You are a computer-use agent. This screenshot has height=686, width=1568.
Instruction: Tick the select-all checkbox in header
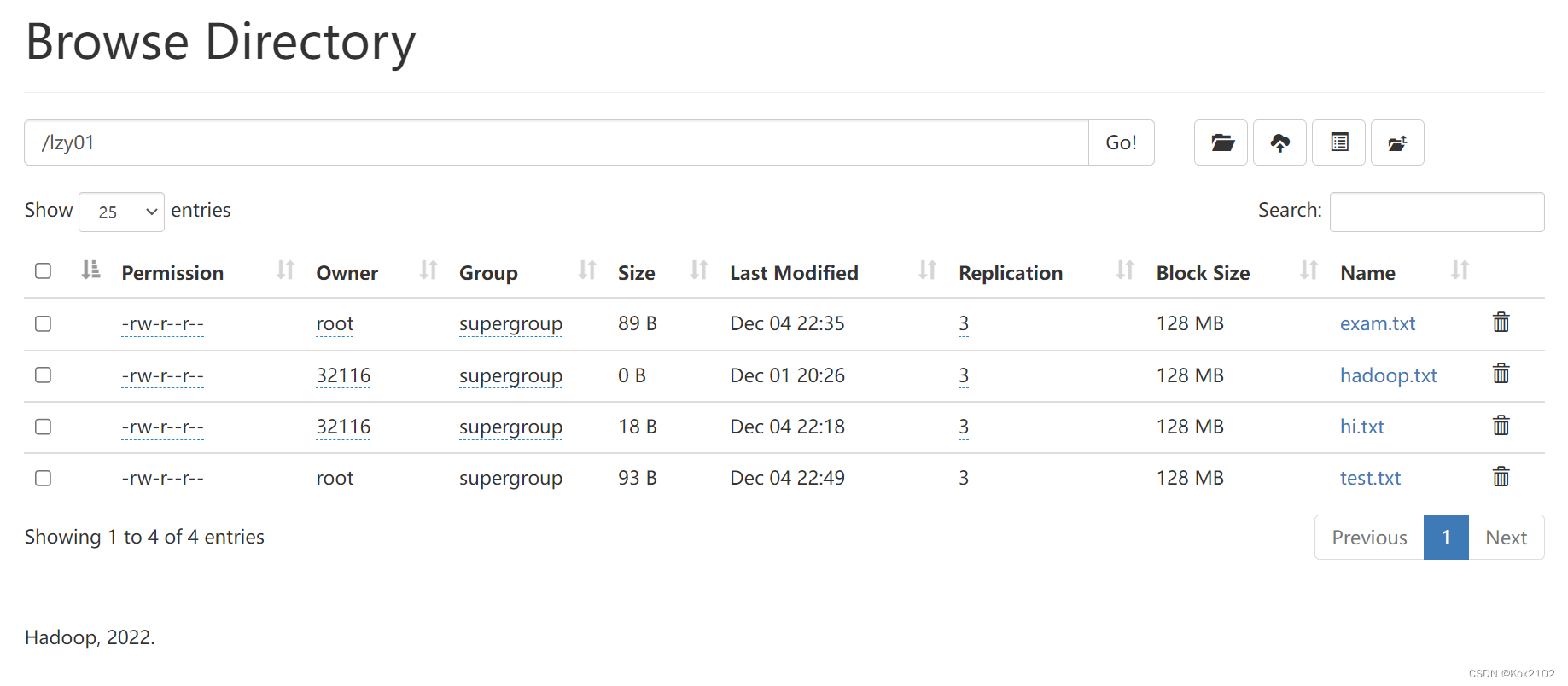[43, 271]
